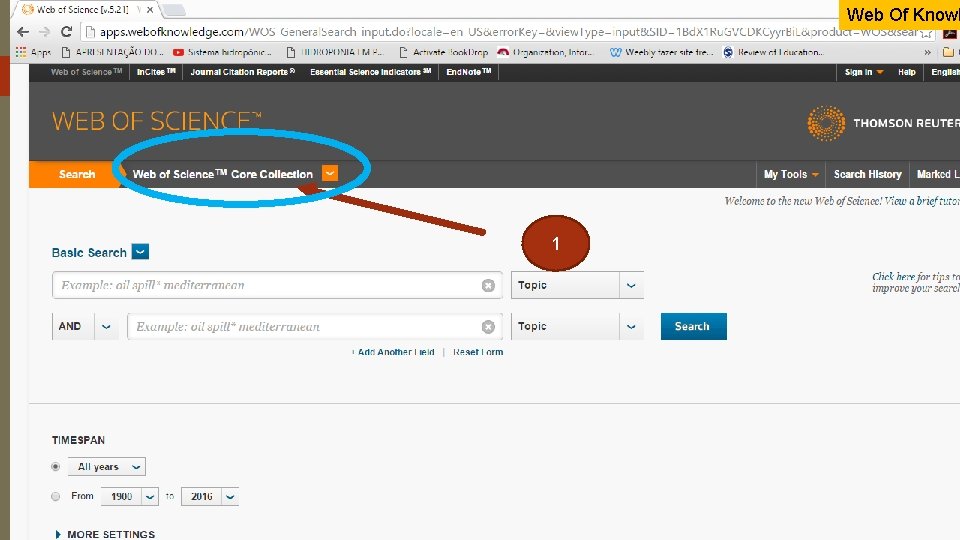Select the From year range radio button
Viewport: 960px width, 540px height.
click(x=56, y=496)
